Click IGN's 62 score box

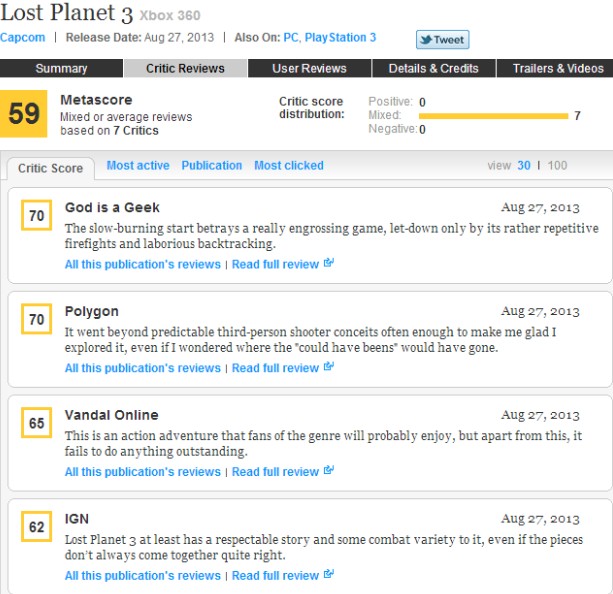(x=36, y=527)
